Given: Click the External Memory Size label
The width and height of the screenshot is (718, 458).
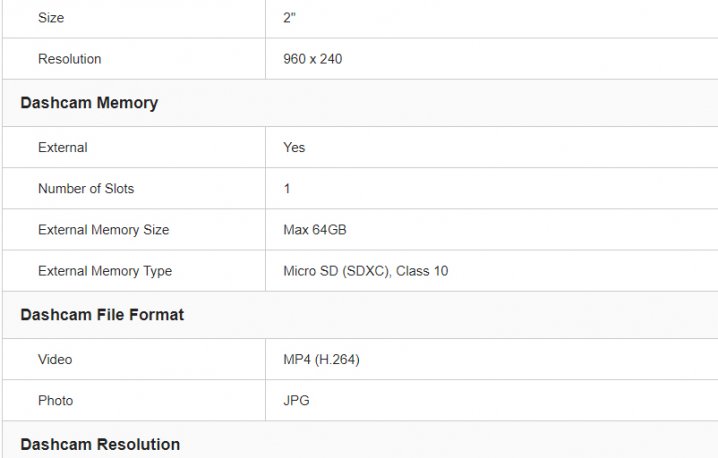Looking at the screenshot, I should tap(103, 229).
